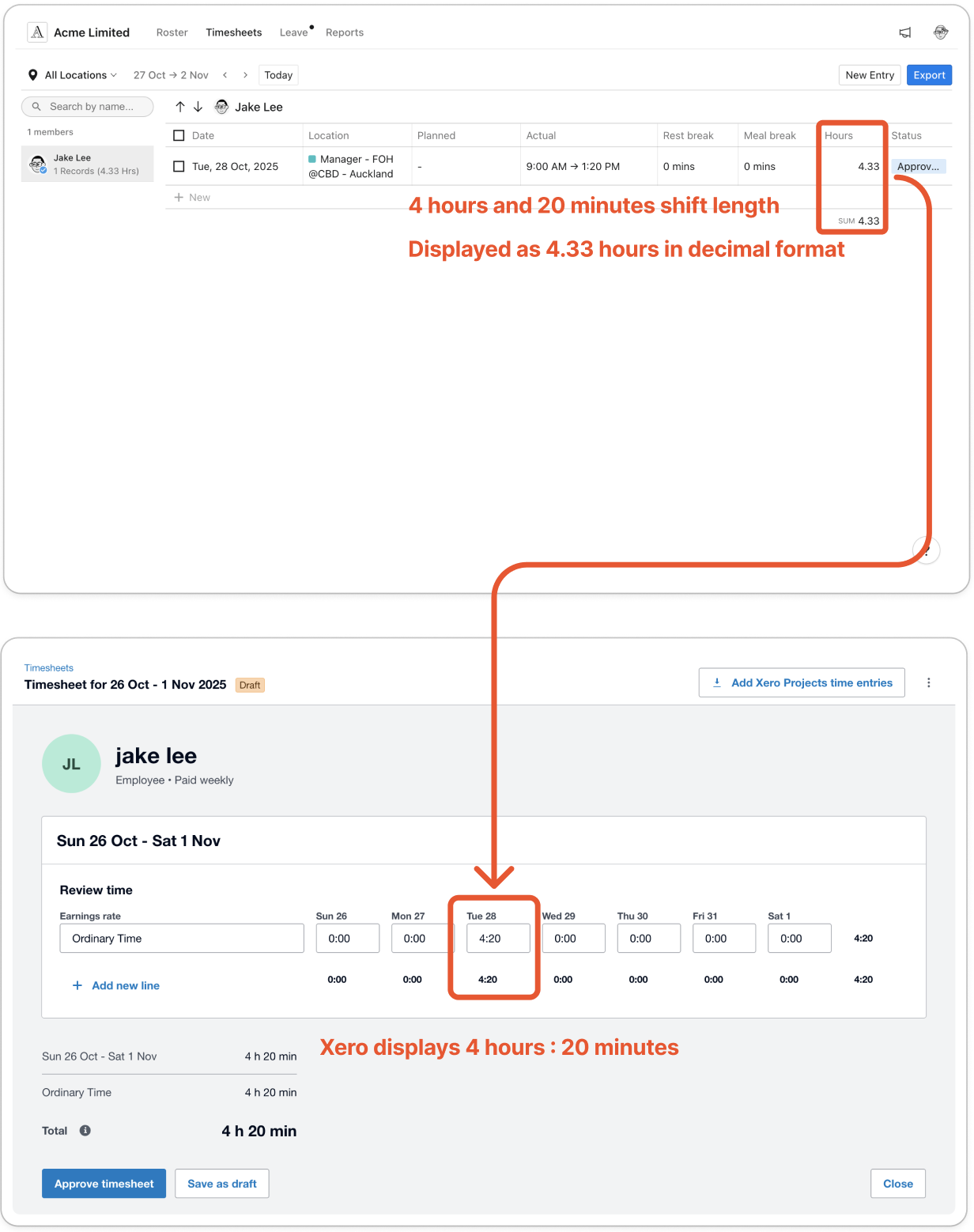Go to next week arrow
974x1232 pixels.
[x=245, y=75]
